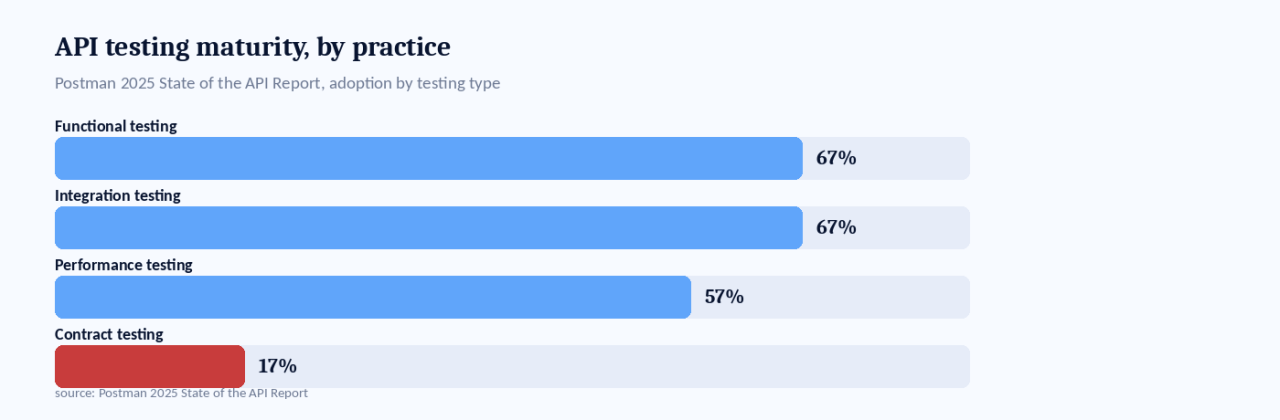Select the Integration testing label
This screenshot has width=1280, height=420.
coord(118,195)
